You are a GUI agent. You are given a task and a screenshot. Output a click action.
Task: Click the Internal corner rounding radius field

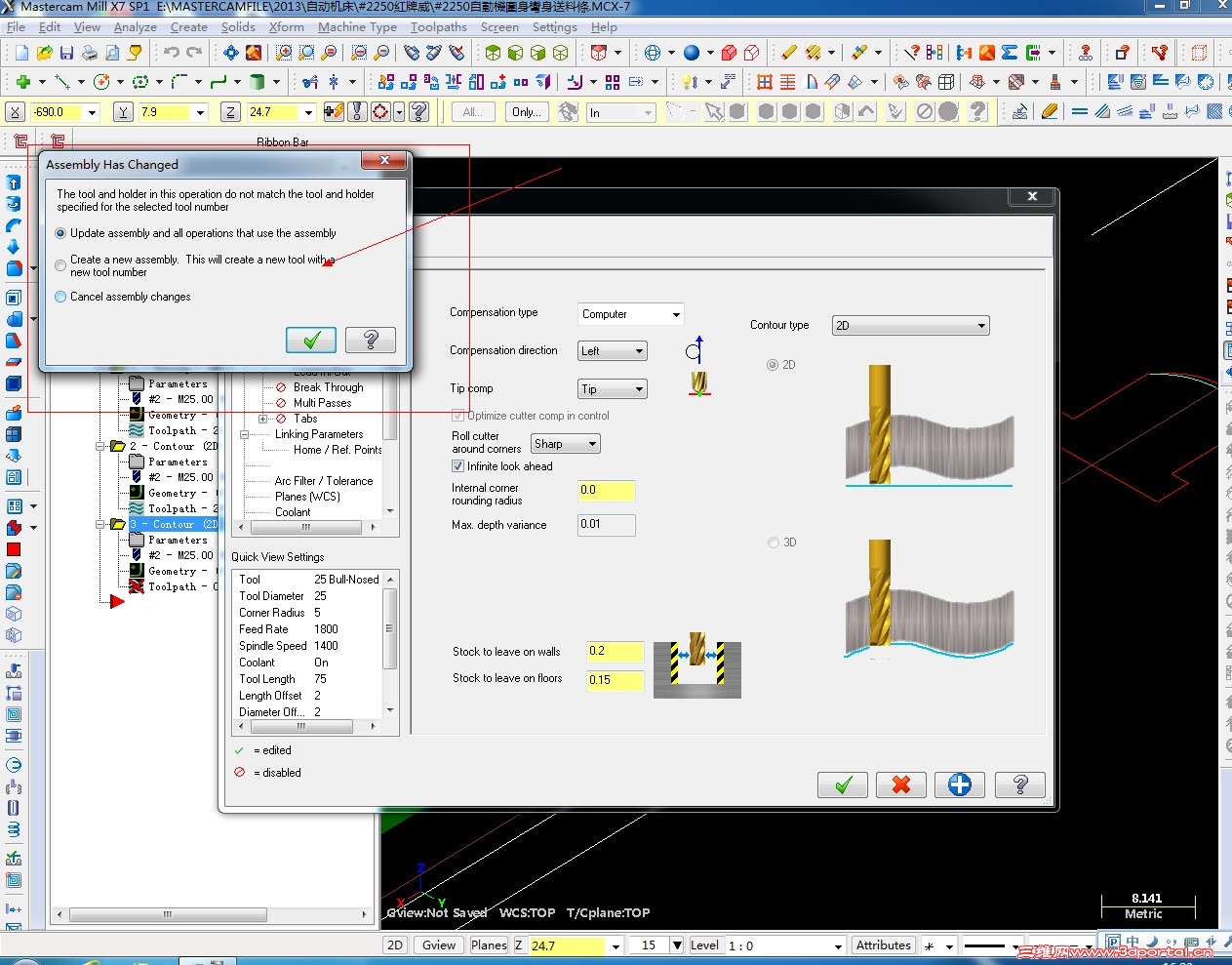click(x=607, y=491)
